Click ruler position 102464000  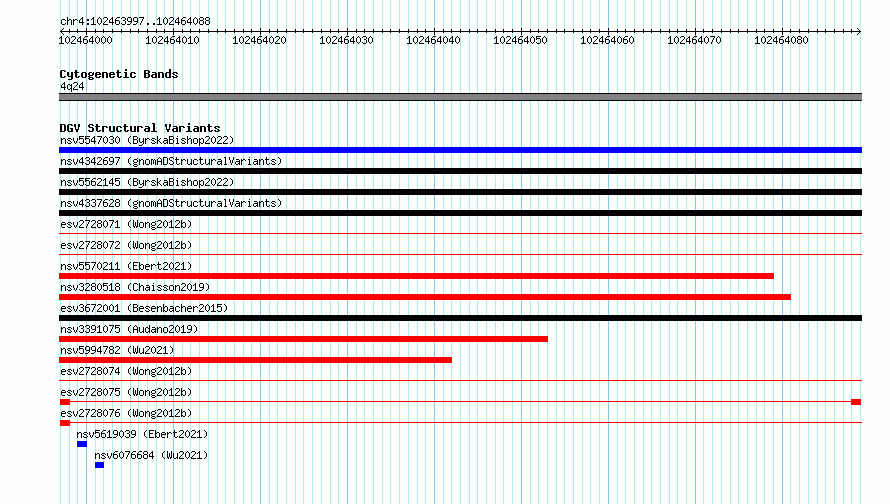point(86,40)
